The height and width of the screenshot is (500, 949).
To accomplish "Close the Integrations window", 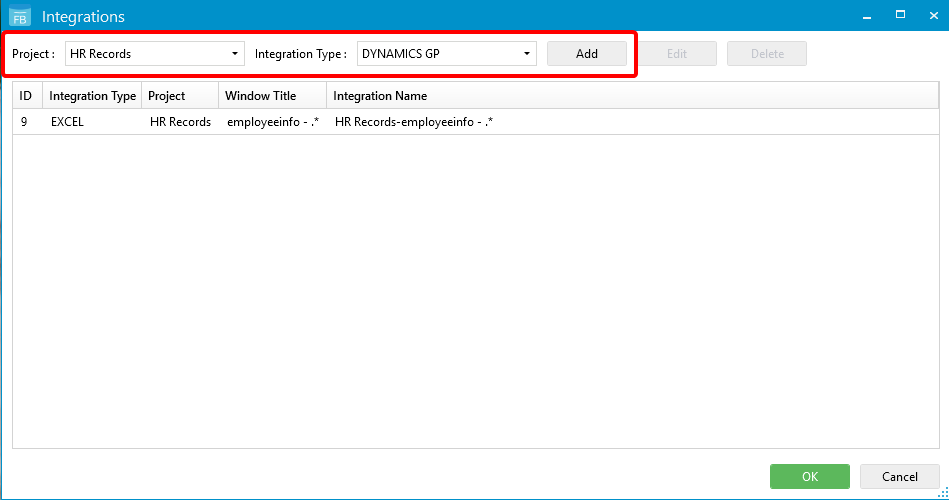I will click(931, 15).
